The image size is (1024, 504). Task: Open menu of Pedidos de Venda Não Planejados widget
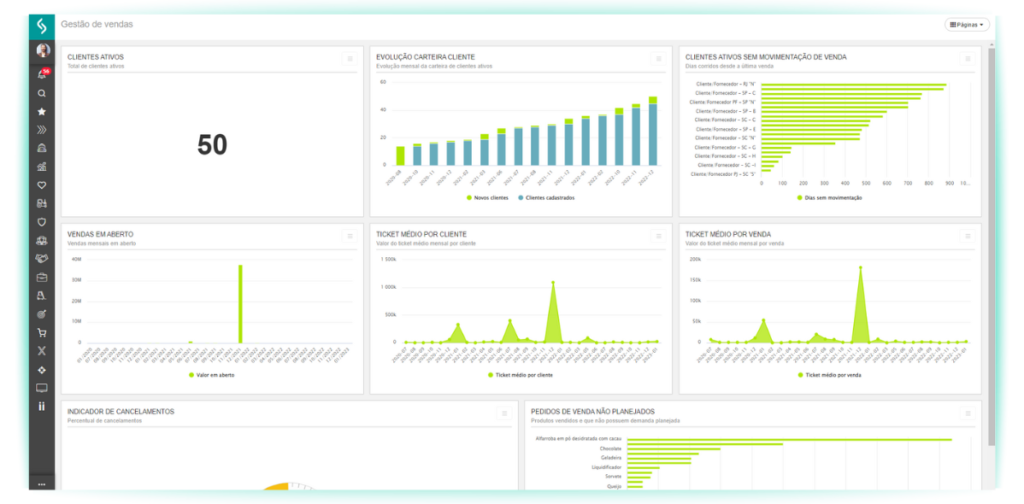(967, 413)
